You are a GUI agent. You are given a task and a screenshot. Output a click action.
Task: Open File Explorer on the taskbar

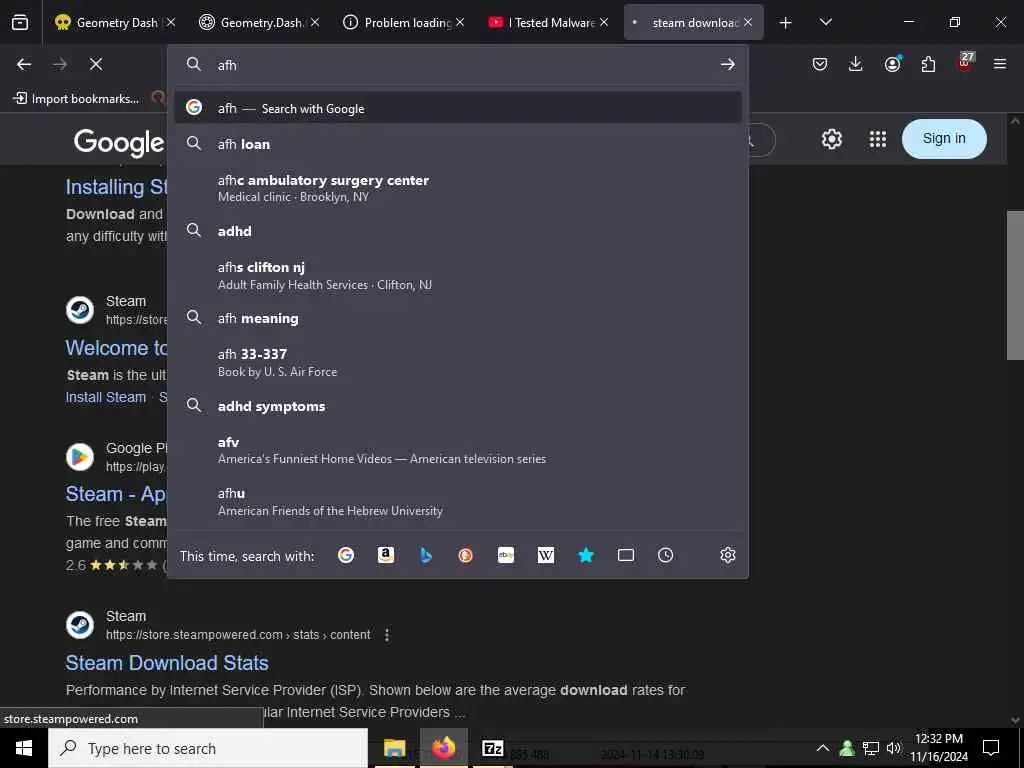pos(394,748)
